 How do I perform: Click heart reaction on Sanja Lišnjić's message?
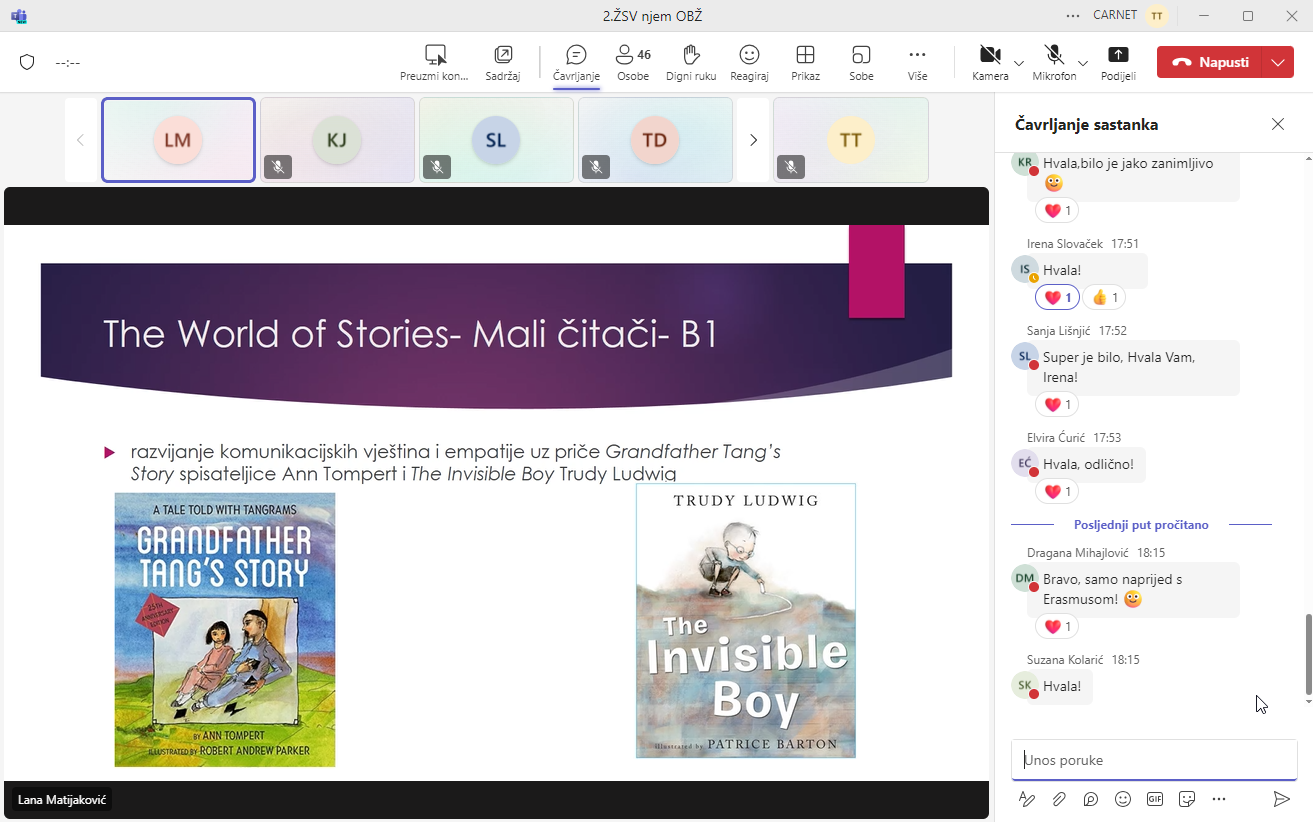(1057, 404)
